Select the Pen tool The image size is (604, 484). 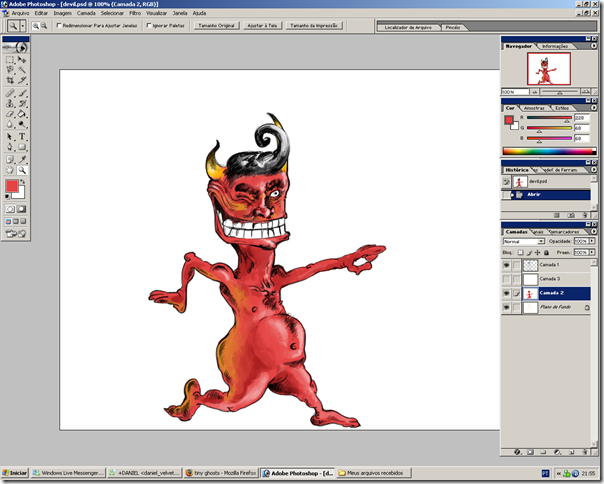click(10, 147)
